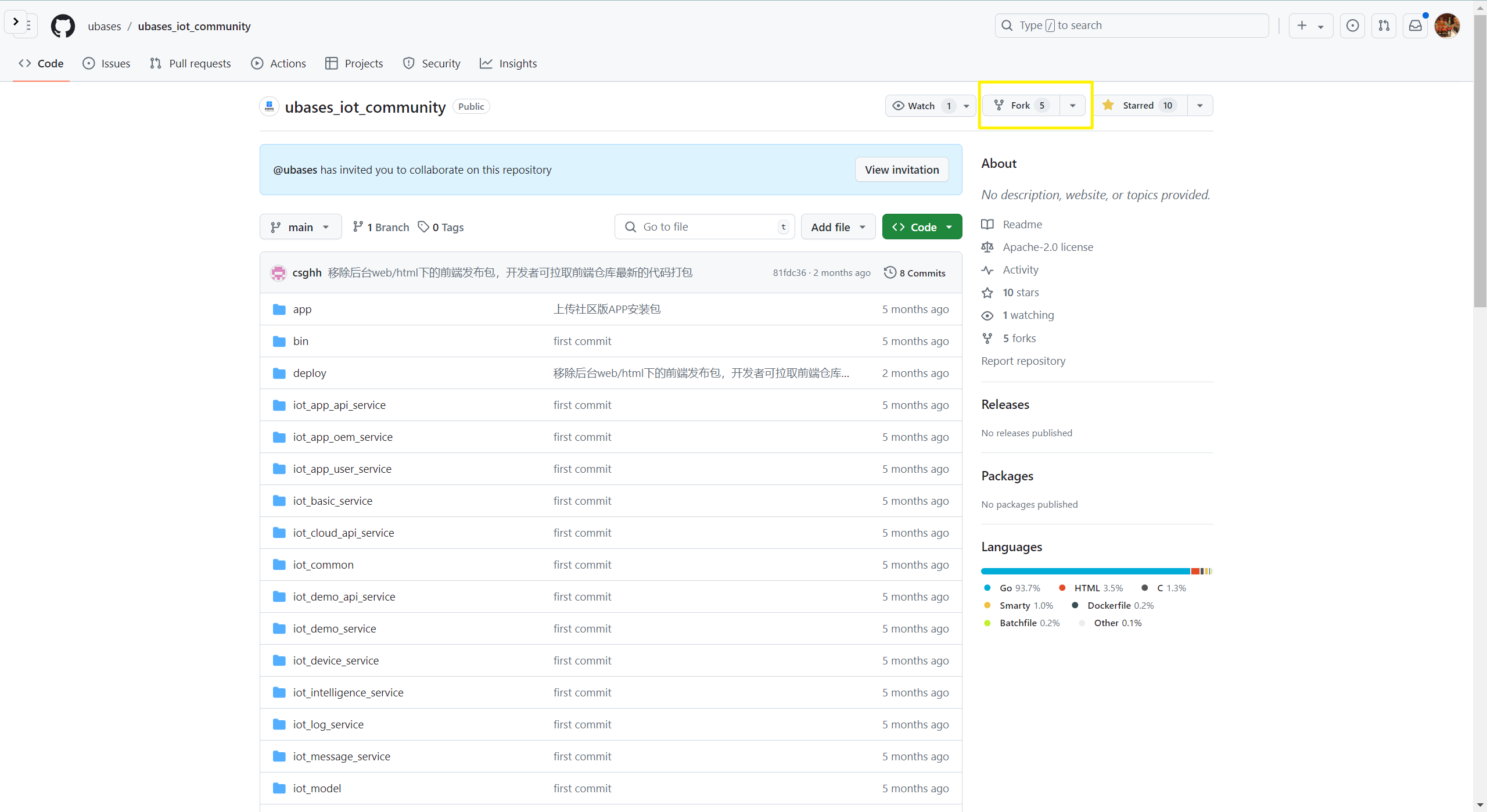Image resolution: width=1487 pixels, height=812 pixels.
Task: Open the Packages heading link
Action: coord(1007,476)
